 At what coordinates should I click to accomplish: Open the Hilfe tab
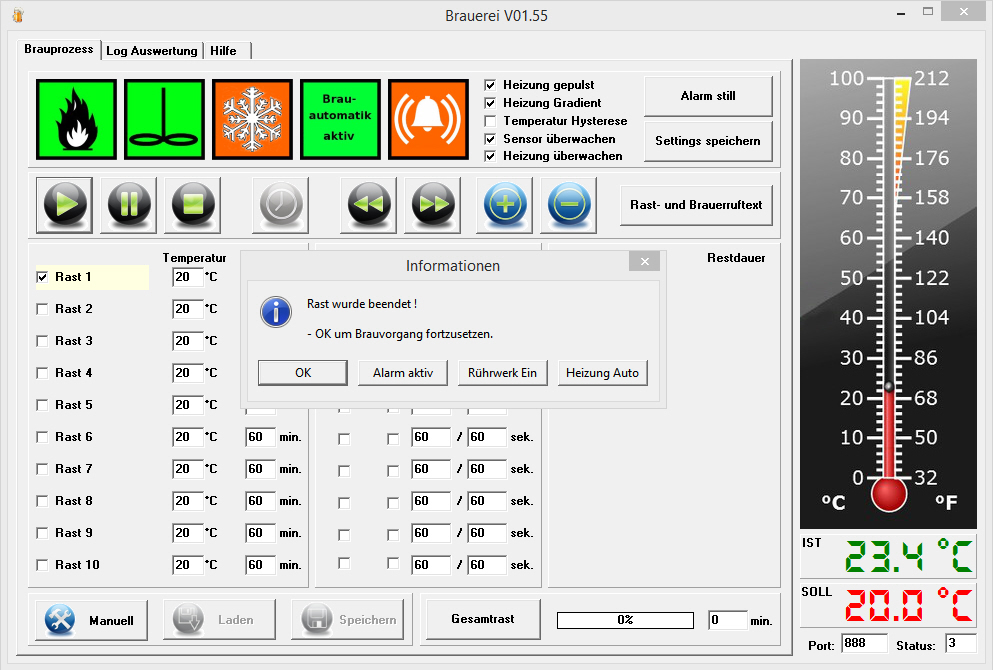click(223, 51)
